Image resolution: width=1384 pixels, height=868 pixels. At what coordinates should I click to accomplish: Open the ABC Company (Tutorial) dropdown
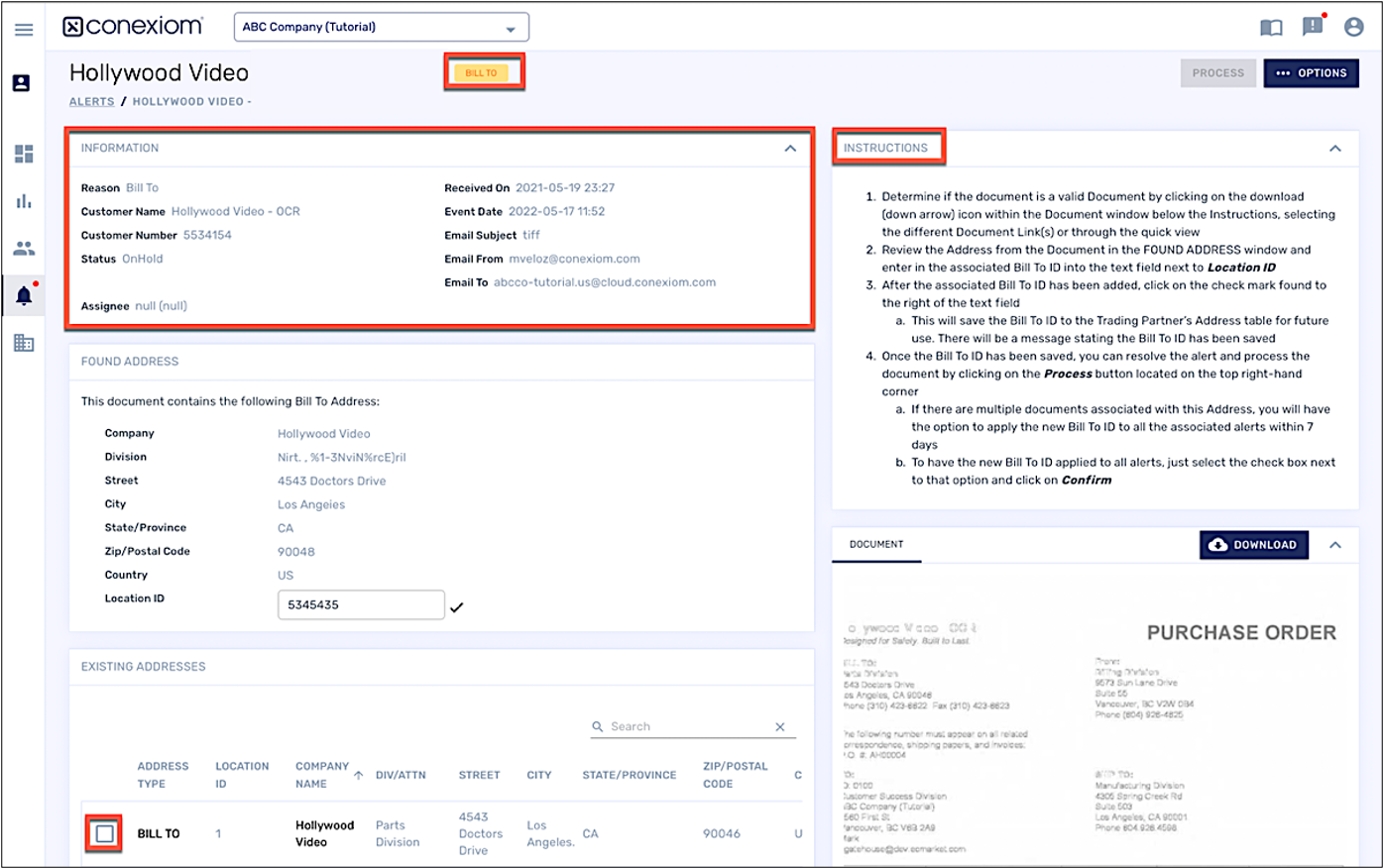(382, 28)
